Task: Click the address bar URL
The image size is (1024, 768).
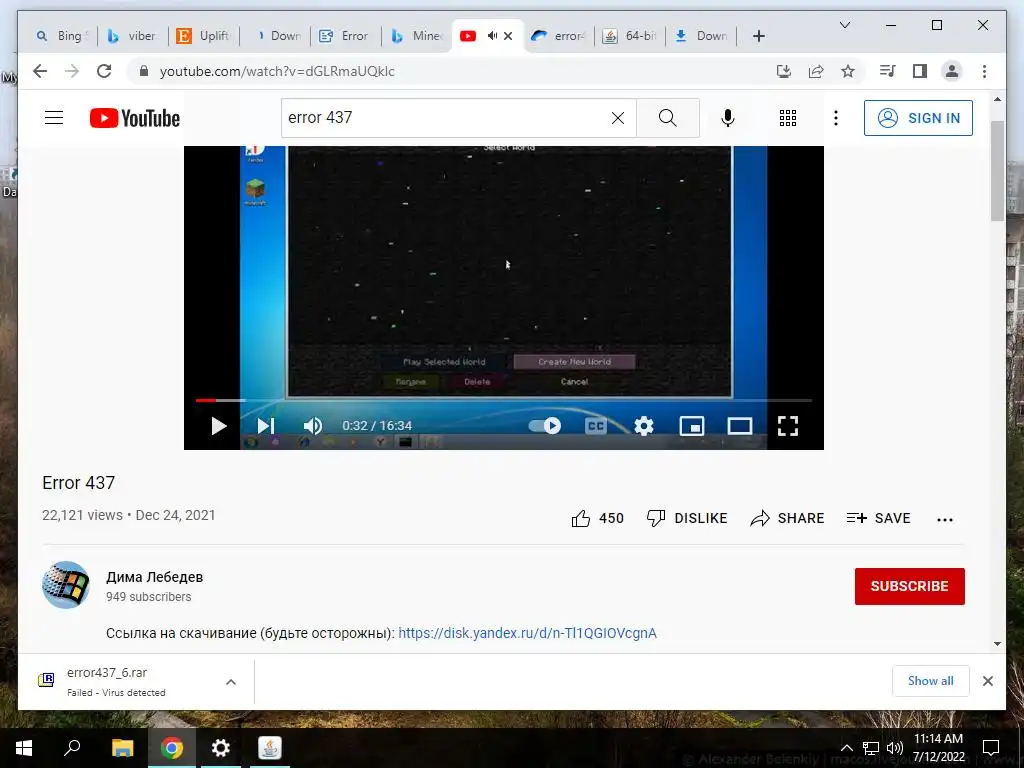Action: [x=277, y=71]
